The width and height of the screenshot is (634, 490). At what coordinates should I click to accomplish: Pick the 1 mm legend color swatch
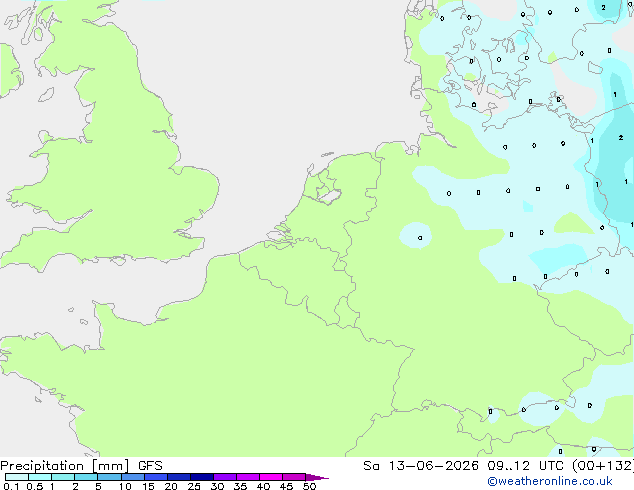click(x=63, y=477)
